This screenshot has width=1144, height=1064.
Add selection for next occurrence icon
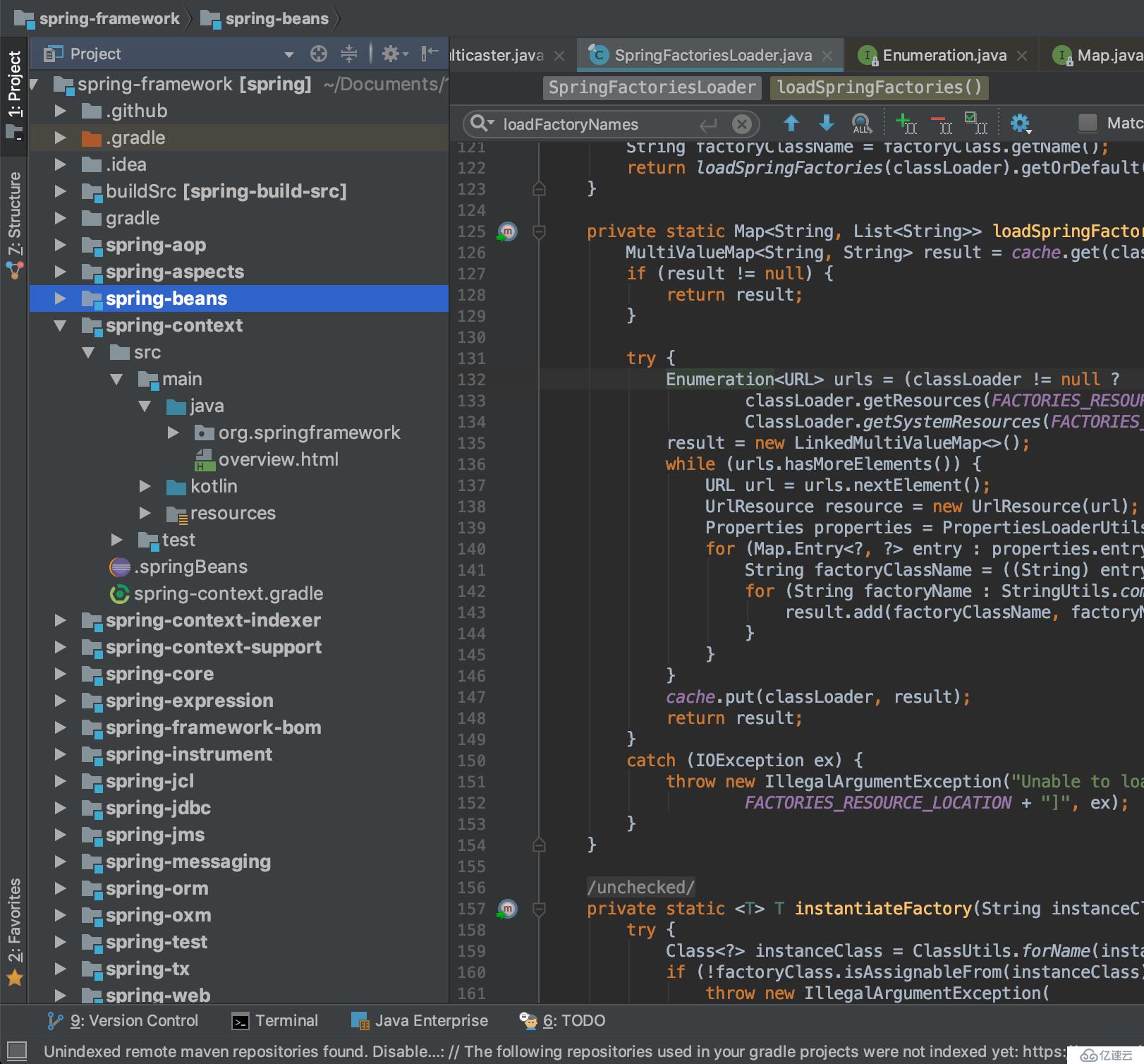(x=906, y=123)
